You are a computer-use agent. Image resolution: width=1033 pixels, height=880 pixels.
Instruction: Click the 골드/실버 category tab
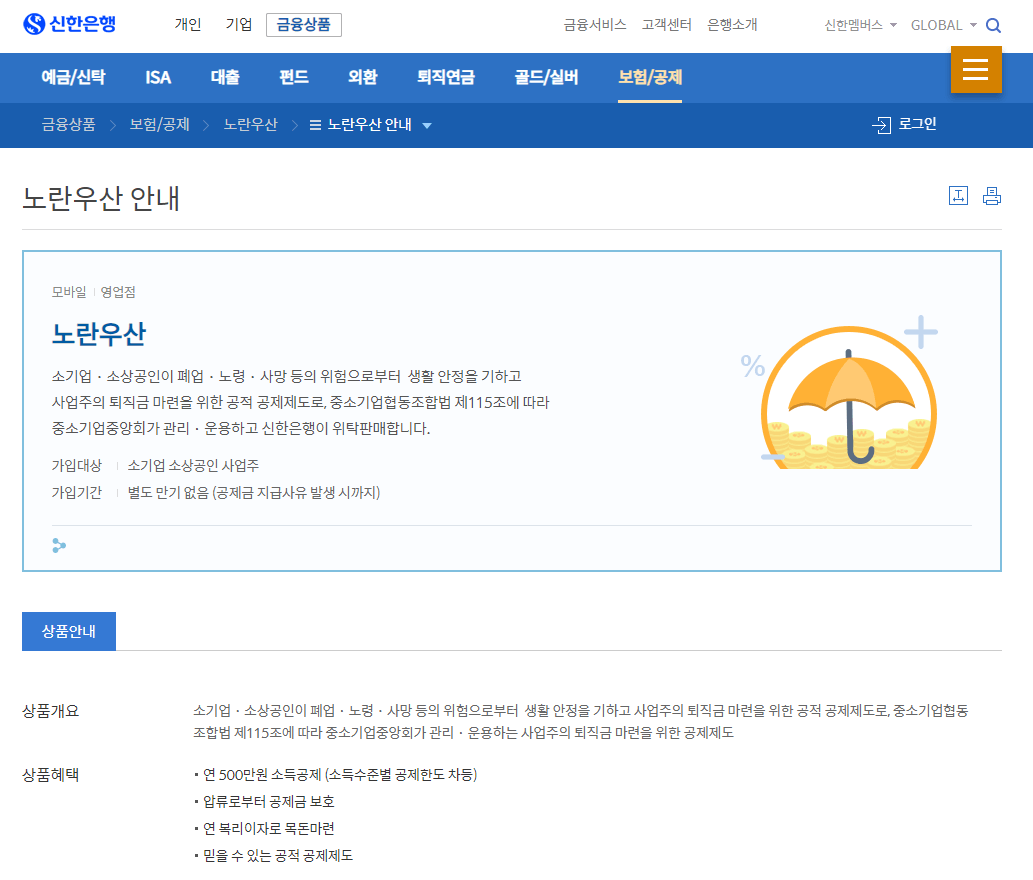[546, 77]
